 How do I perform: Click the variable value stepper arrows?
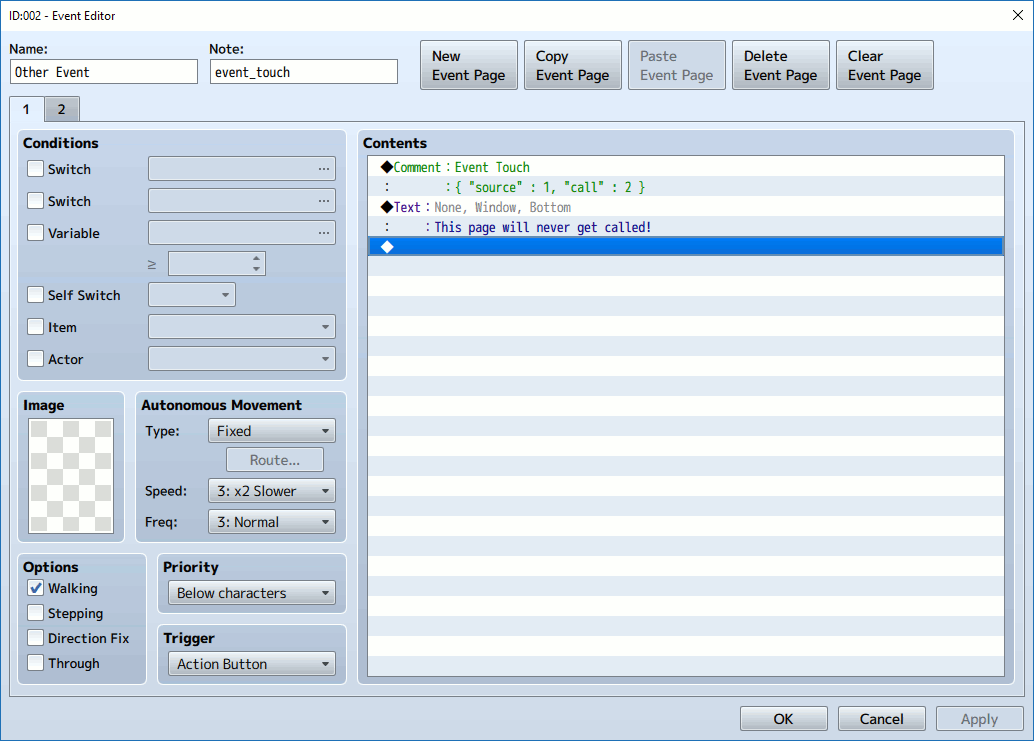[257, 264]
